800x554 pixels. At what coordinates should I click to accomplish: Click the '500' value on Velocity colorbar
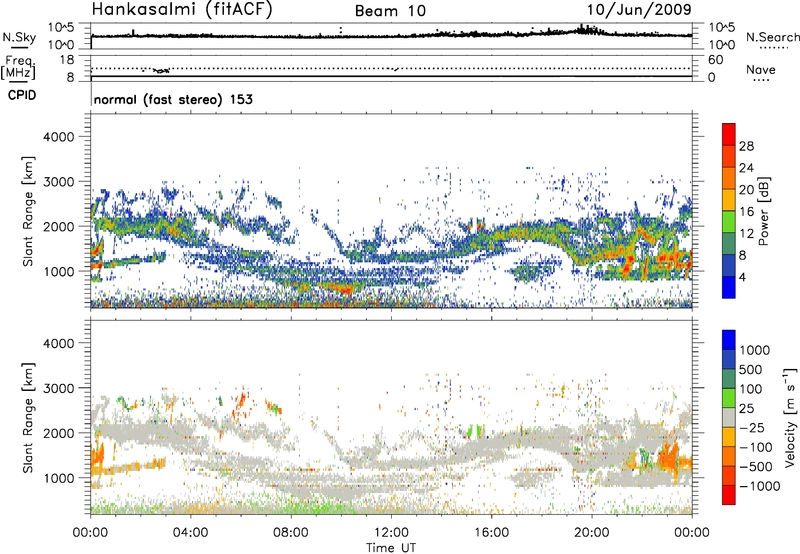[x=751, y=370]
